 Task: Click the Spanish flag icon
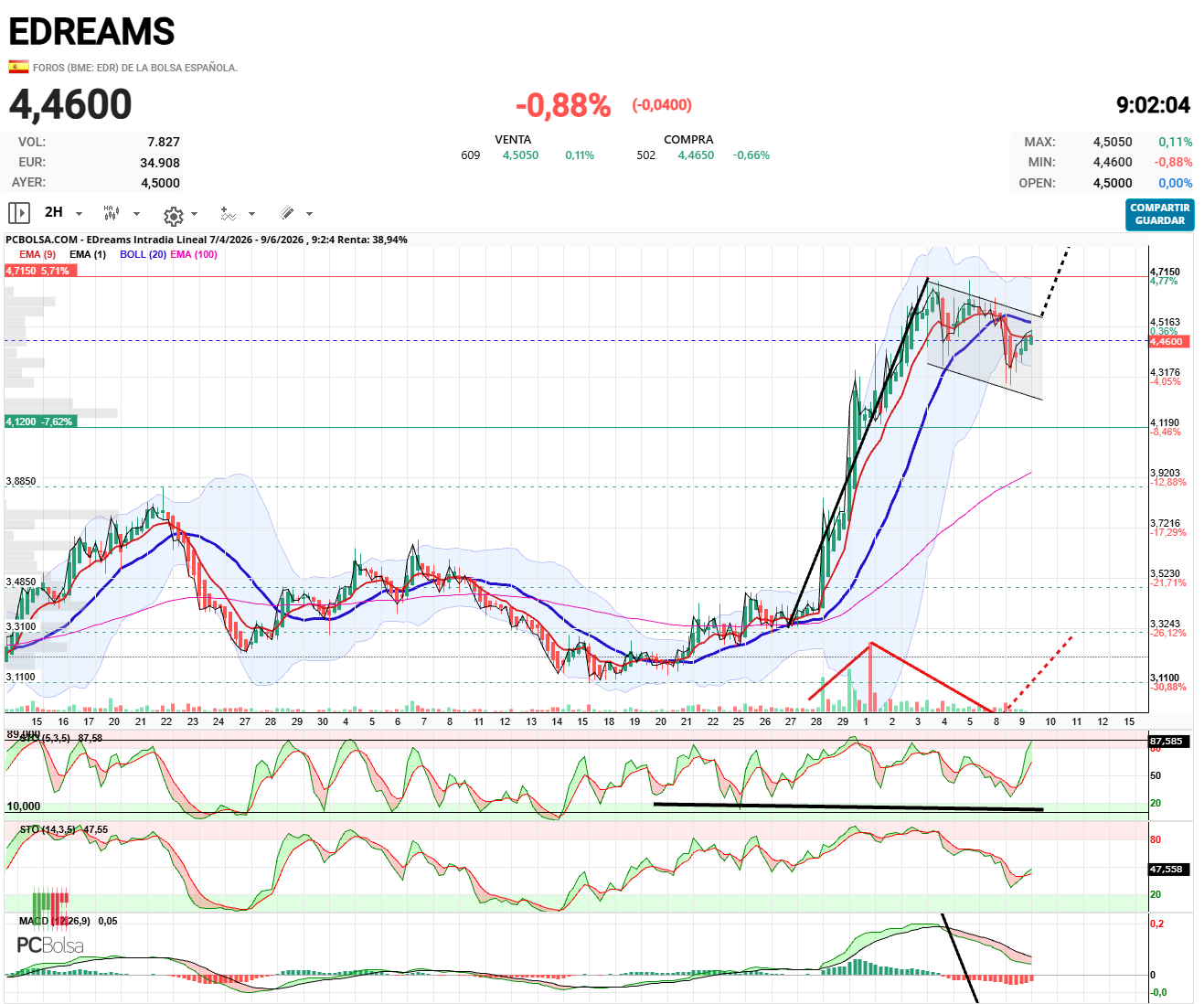(x=18, y=67)
